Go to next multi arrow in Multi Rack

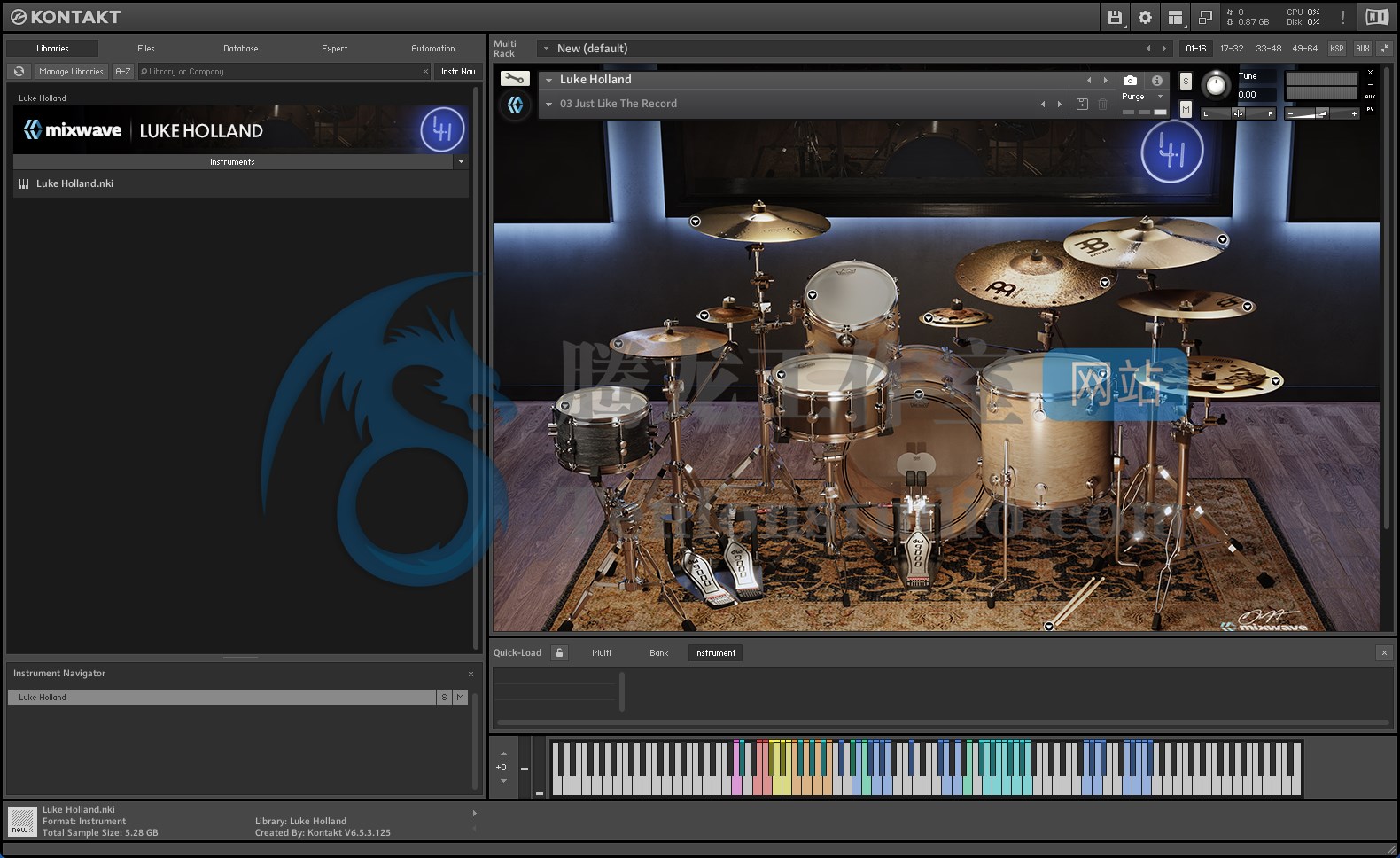point(1163,49)
